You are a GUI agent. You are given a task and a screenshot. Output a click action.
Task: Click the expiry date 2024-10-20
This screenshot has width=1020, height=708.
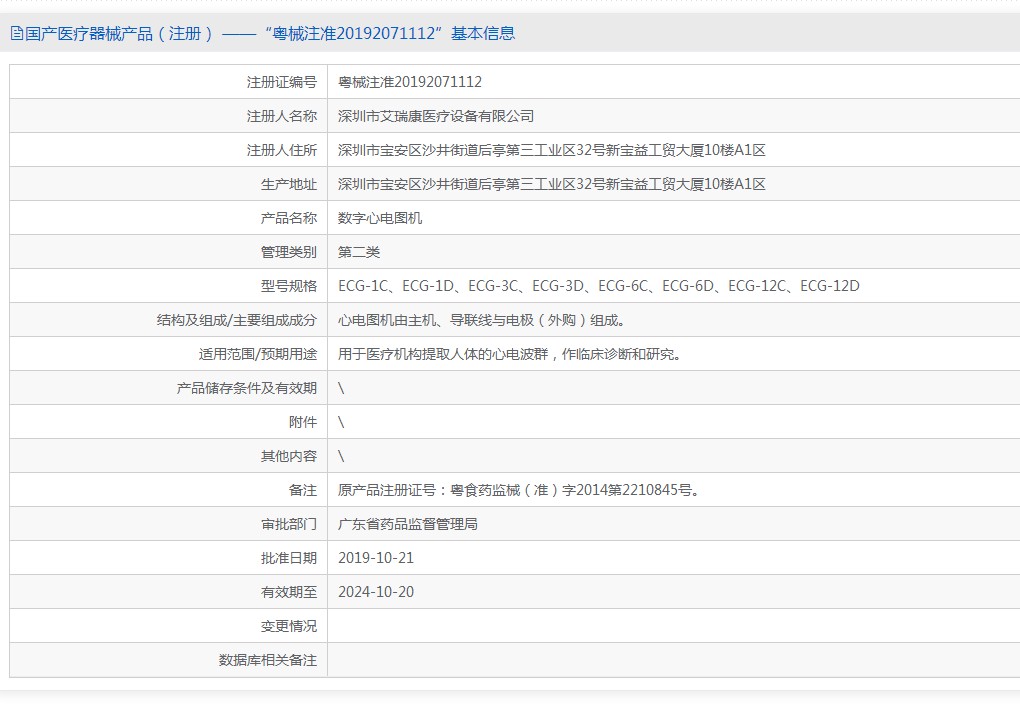coord(376,592)
